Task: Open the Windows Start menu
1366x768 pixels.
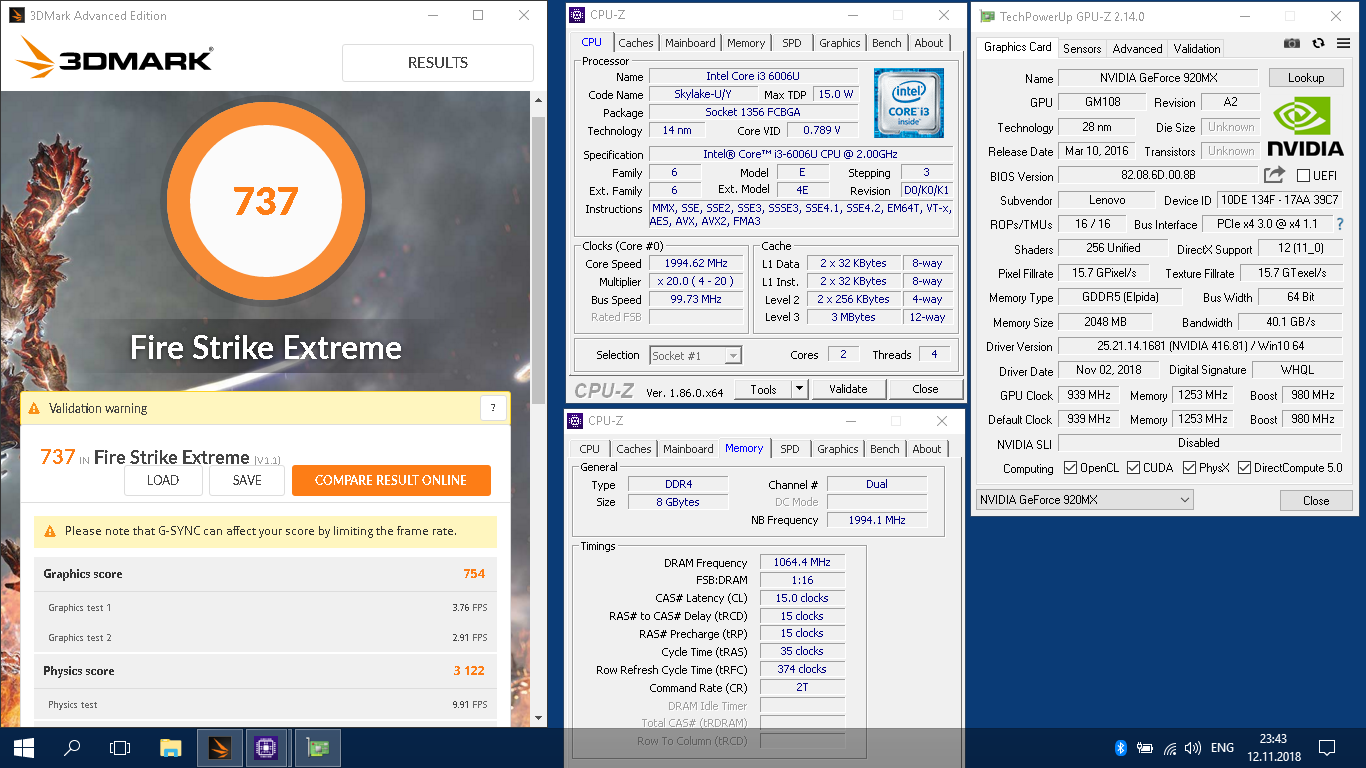Action: click(24, 748)
